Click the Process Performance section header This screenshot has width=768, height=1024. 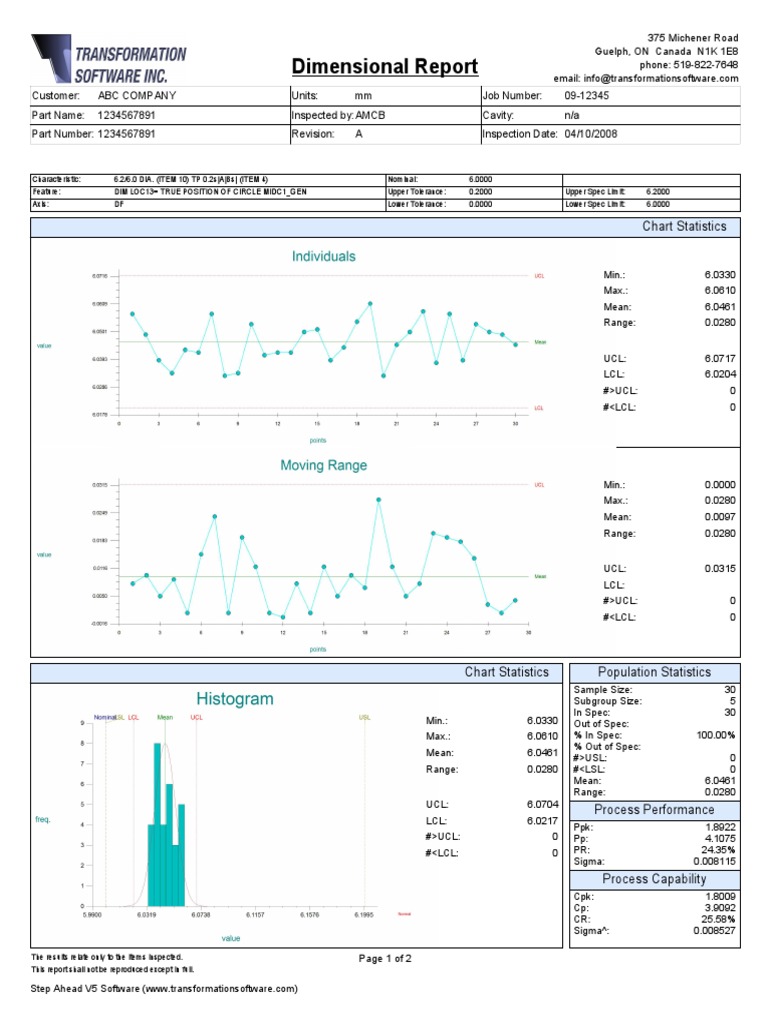[654, 809]
